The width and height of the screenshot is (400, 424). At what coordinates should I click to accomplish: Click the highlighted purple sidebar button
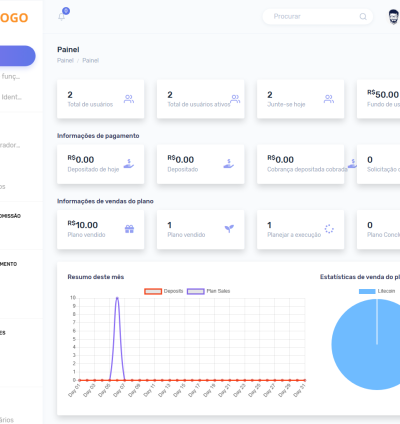point(17,56)
